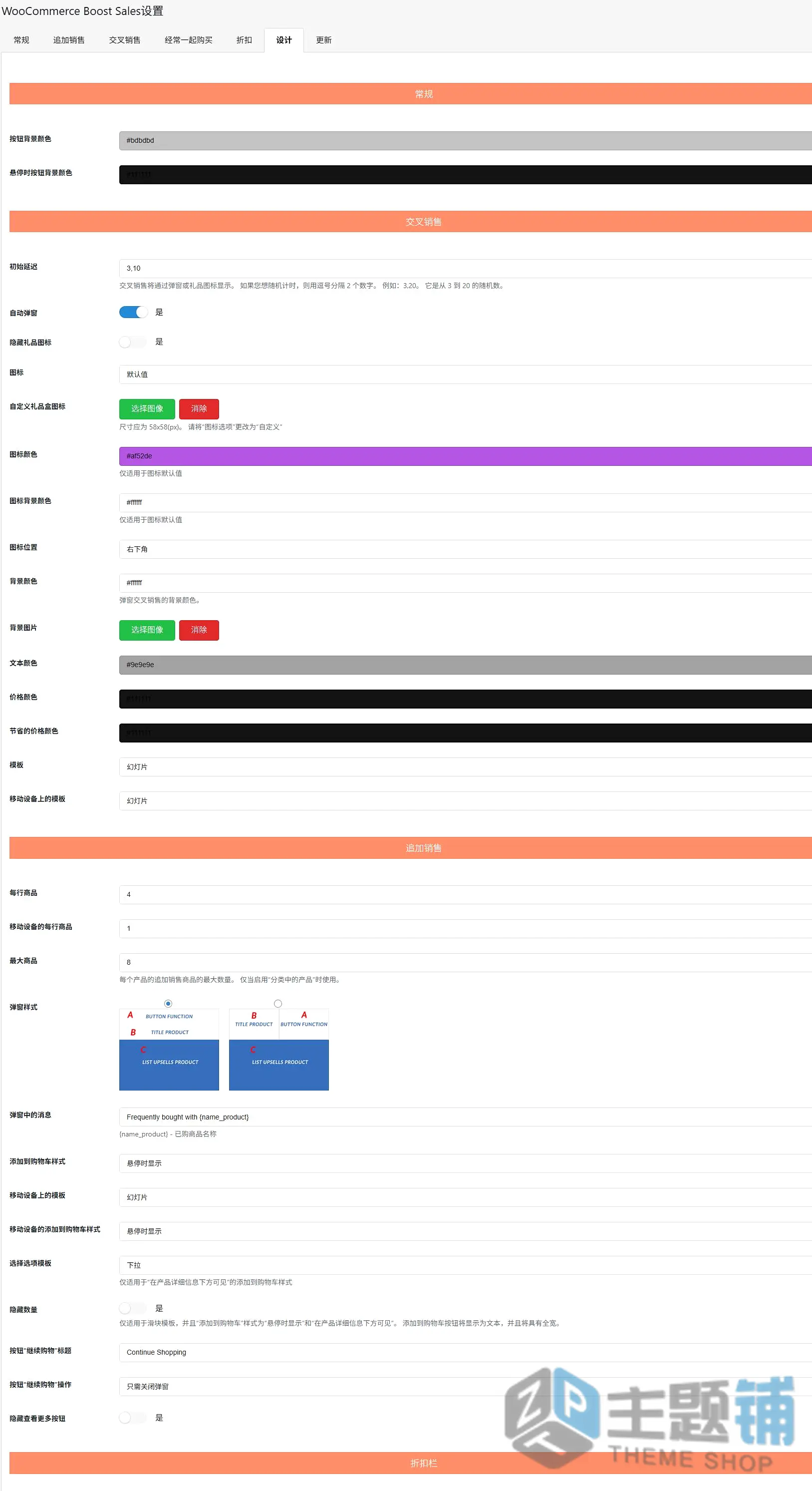Click the 按钮背景颜色 #bdbdbd color field

[x=466, y=141]
